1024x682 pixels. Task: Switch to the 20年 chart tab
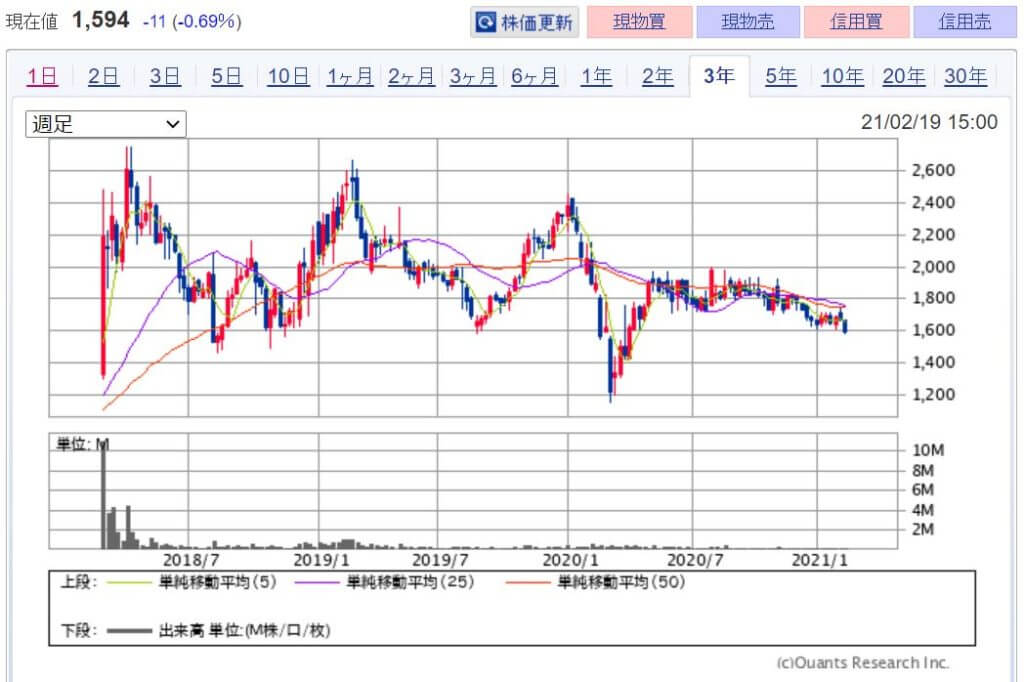(x=904, y=76)
